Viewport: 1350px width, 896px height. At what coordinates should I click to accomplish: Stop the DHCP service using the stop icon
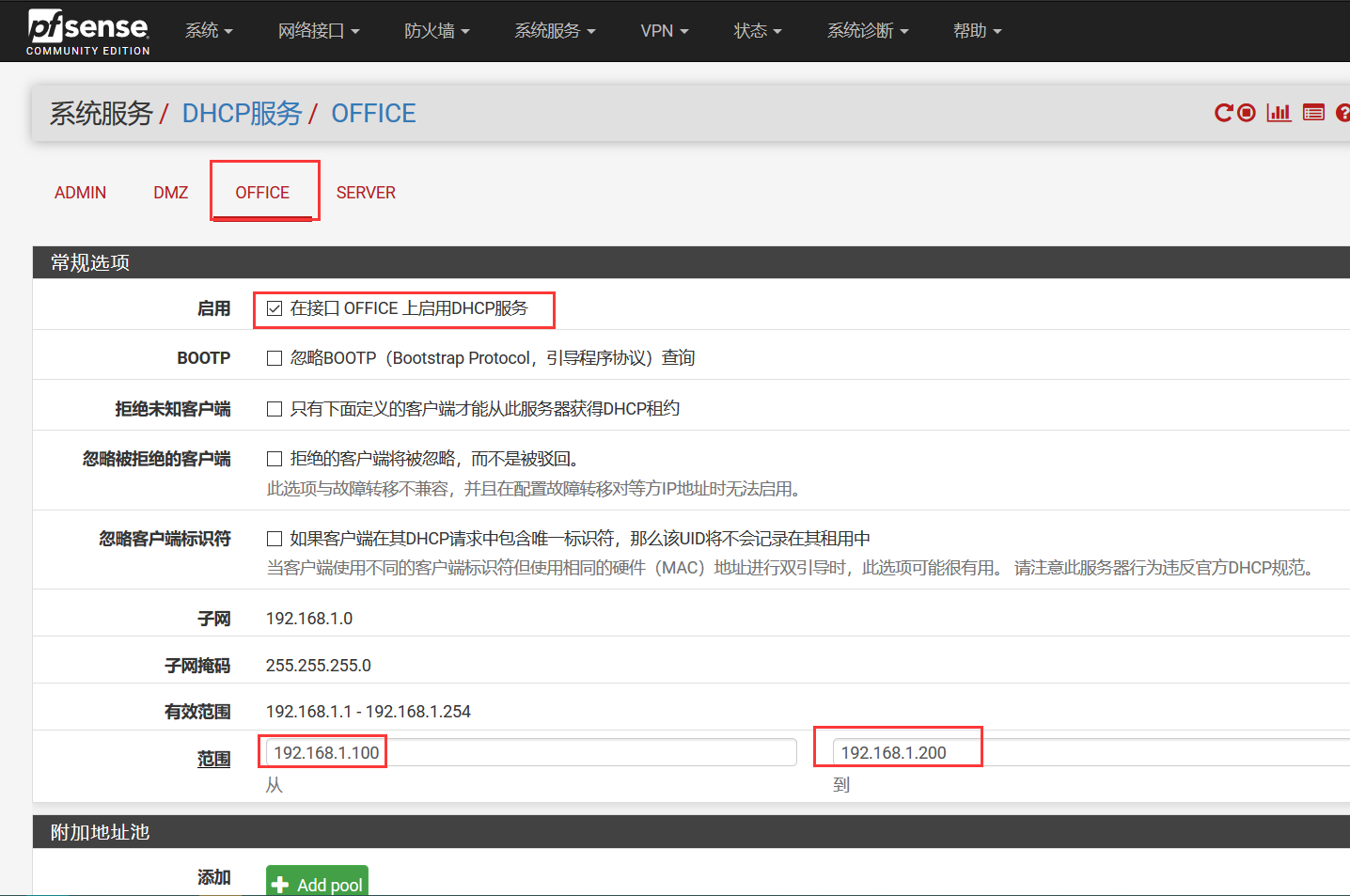tap(1247, 113)
